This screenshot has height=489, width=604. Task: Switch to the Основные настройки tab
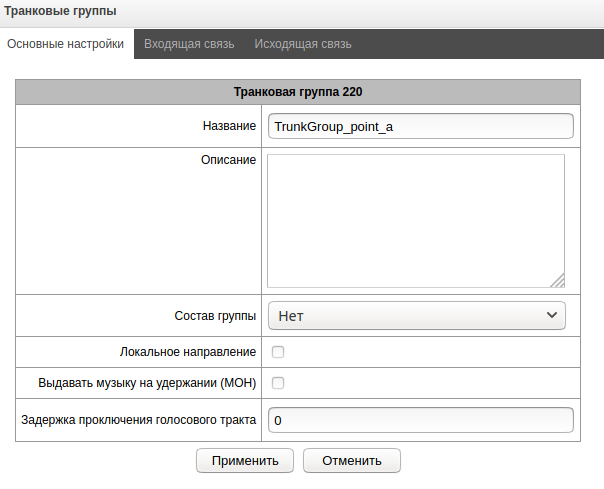point(66,44)
